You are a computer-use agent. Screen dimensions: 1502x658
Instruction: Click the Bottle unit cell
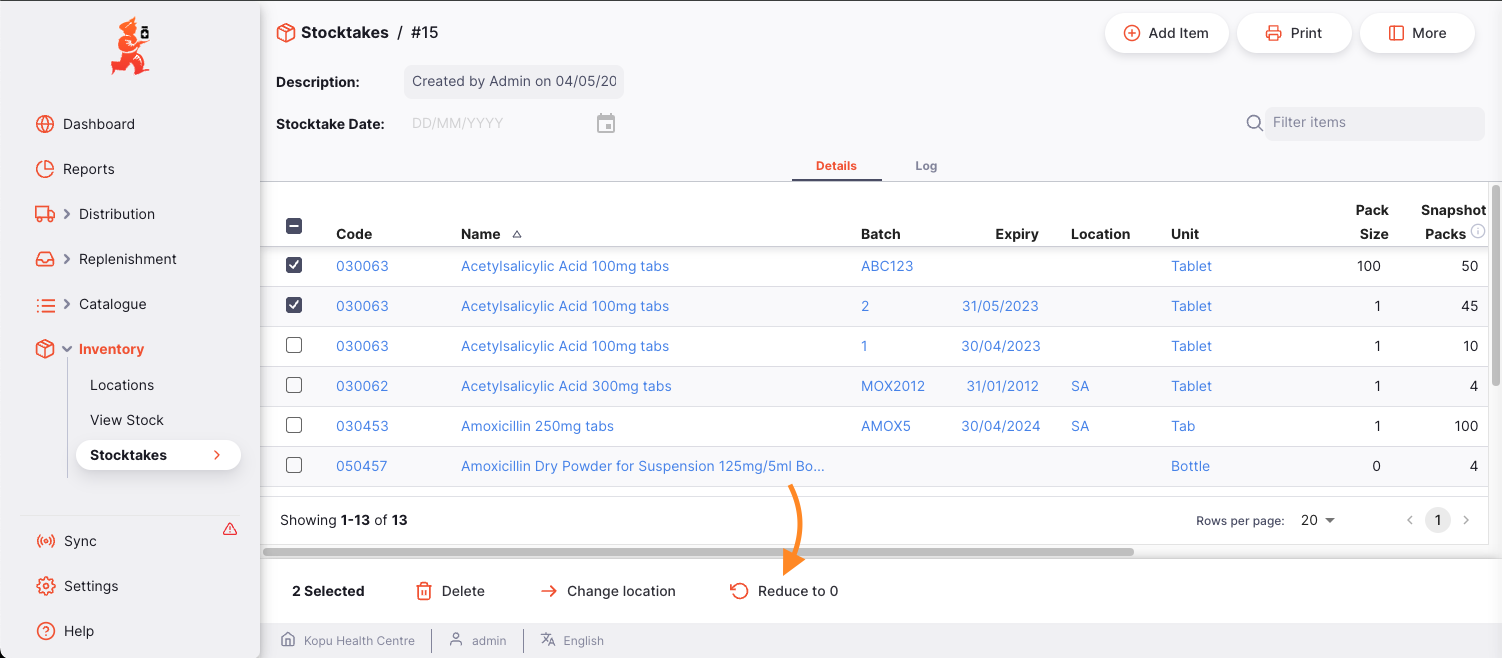click(1190, 466)
